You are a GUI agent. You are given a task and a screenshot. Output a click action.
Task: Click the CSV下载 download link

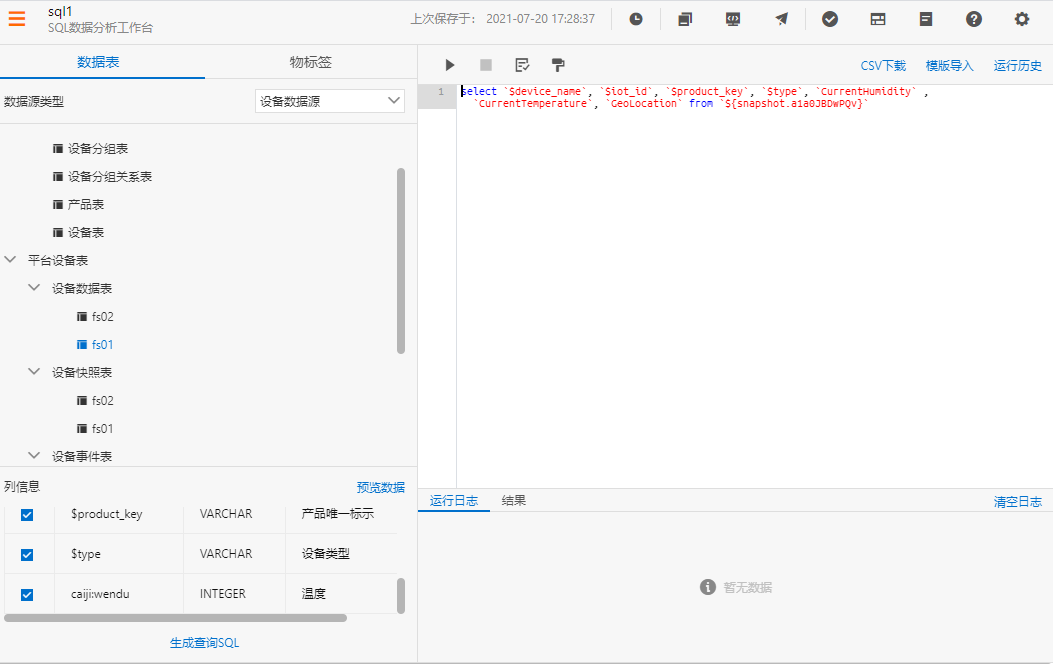(883, 66)
